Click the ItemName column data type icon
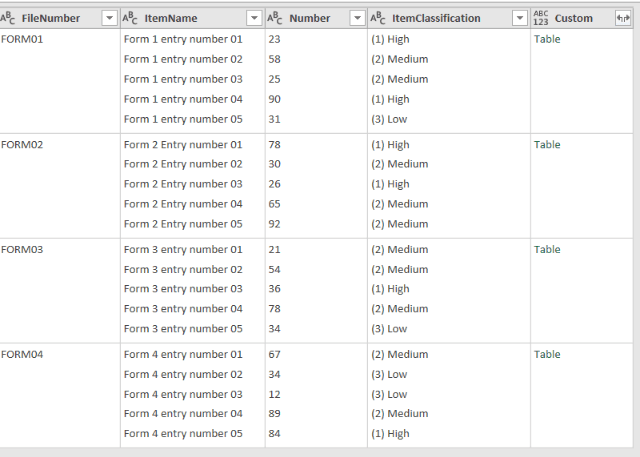Screen dimensions: 640x457 (x=130, y=18)
